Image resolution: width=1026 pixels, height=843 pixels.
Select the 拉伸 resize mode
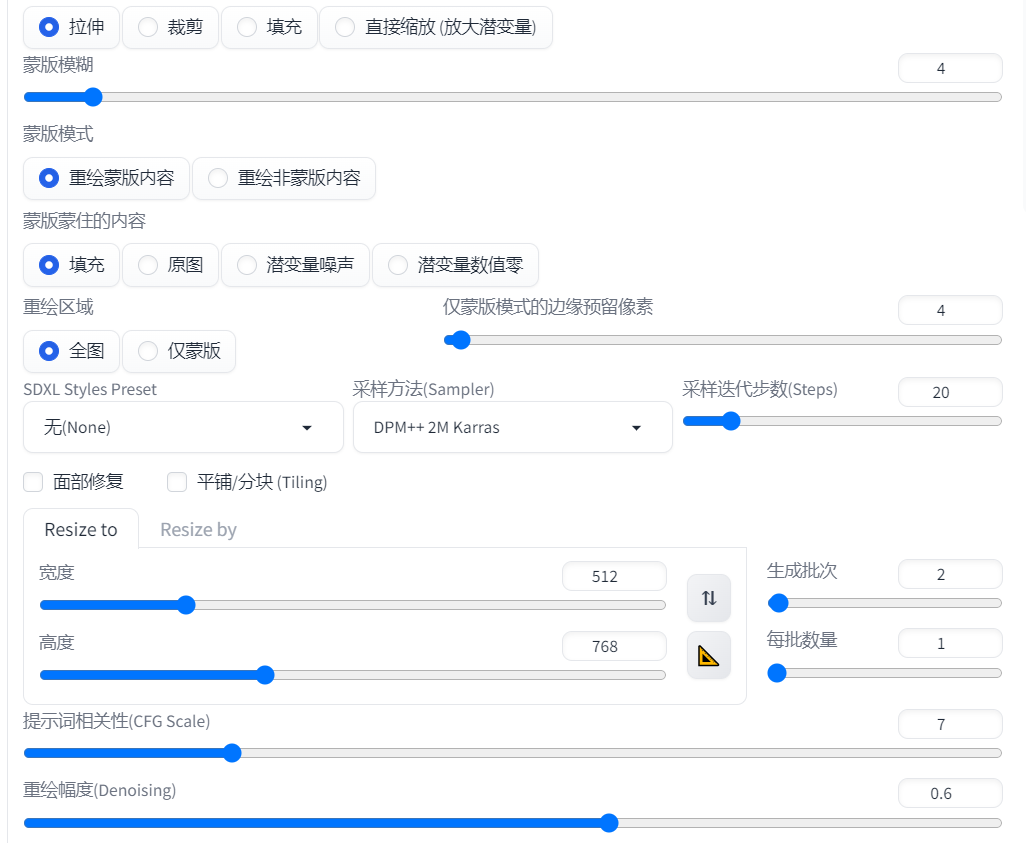pos(71,27)
